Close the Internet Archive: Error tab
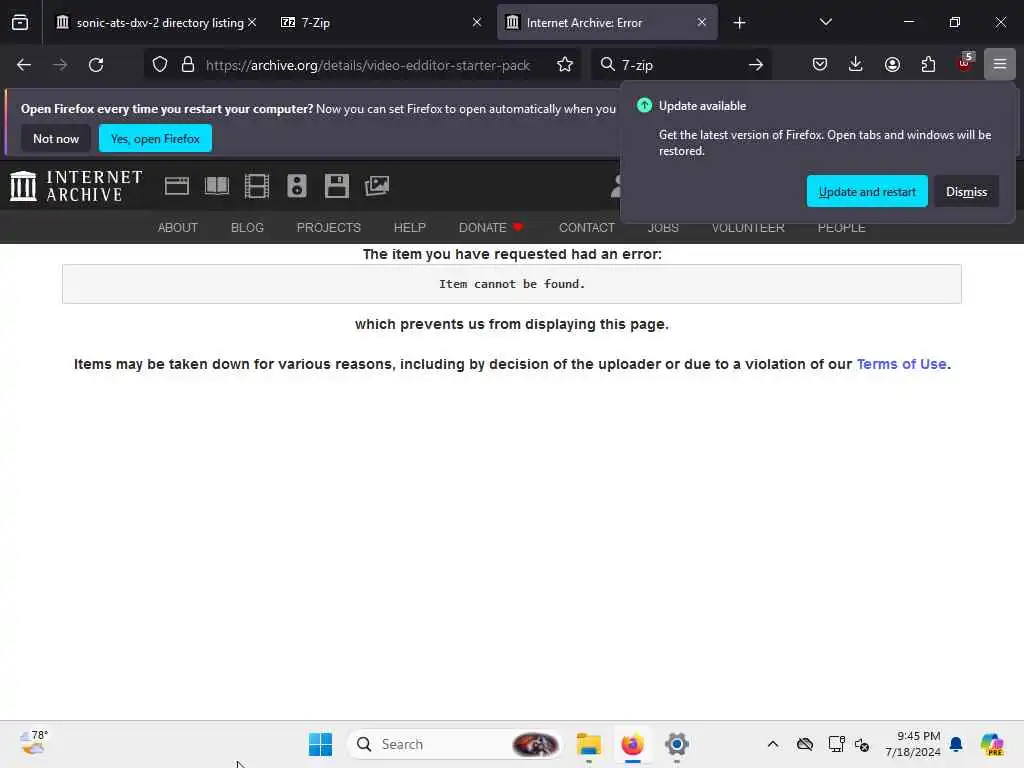Image resolution: width=1024 pixels, height=768 pixels. 701,22
